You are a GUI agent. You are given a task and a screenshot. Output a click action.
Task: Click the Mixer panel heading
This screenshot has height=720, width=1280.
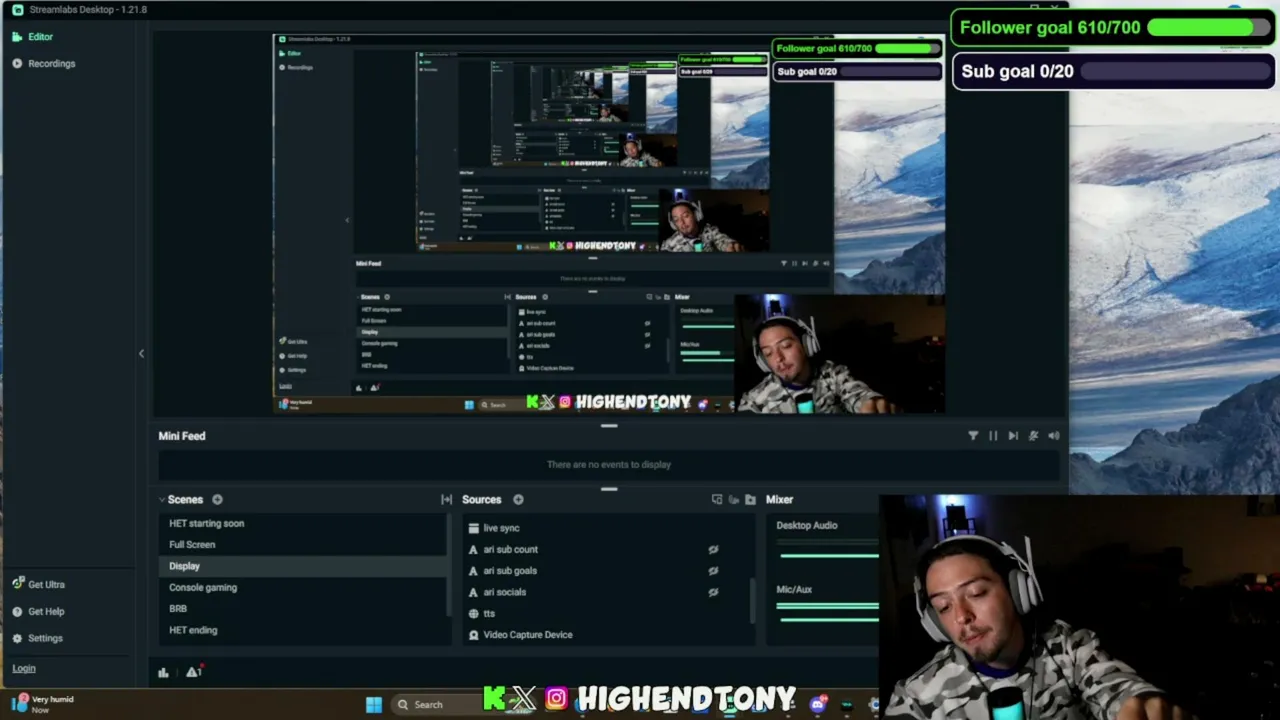[x=779, y=499]
